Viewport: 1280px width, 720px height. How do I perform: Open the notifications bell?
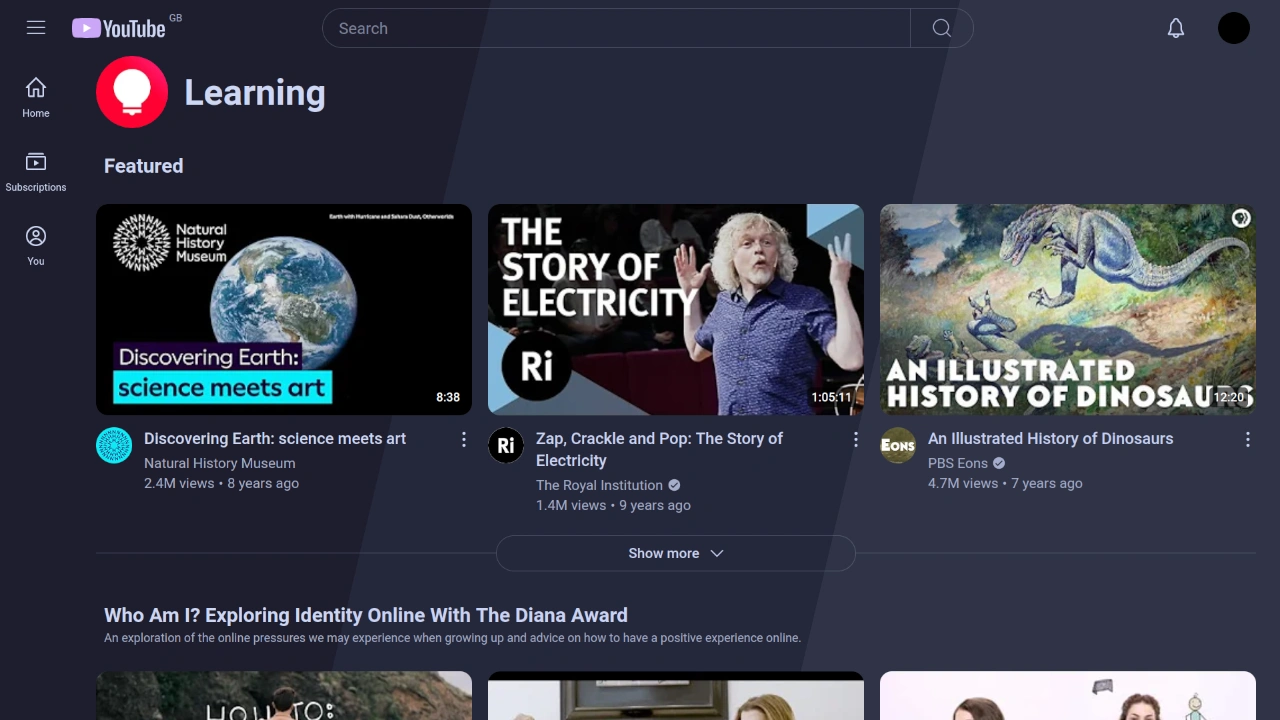[x=1176, y=28]
